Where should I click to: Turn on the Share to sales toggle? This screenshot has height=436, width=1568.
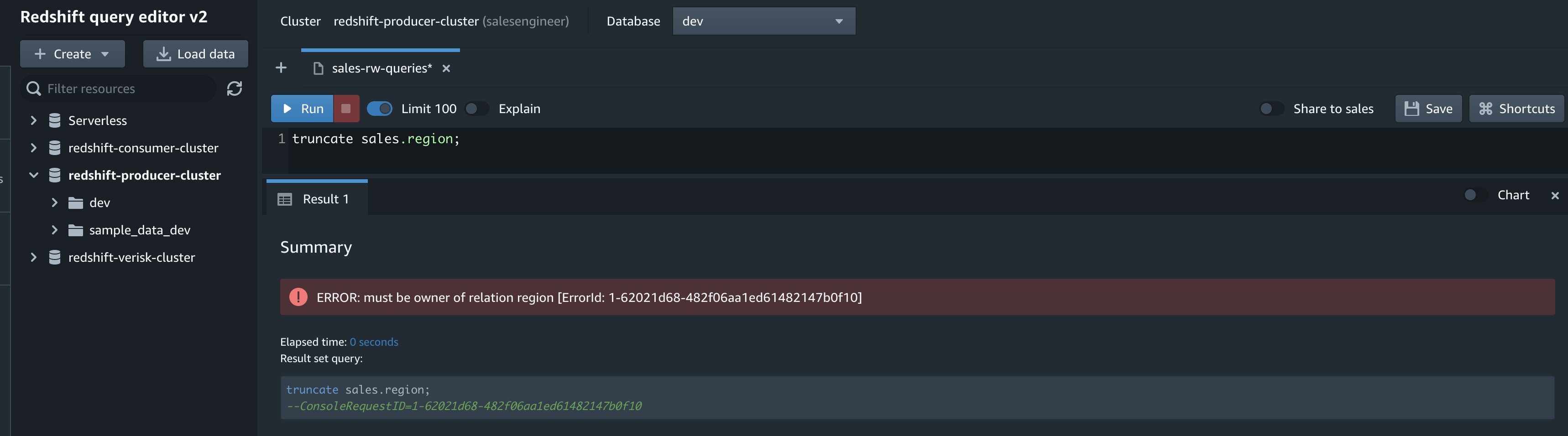[x=1271, y=109]
